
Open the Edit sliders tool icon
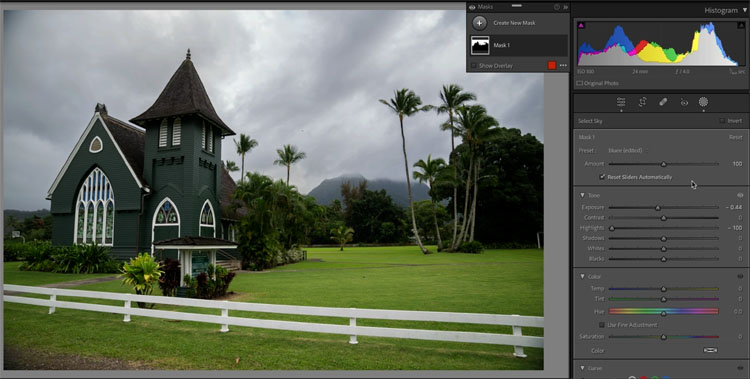(621, 102)
